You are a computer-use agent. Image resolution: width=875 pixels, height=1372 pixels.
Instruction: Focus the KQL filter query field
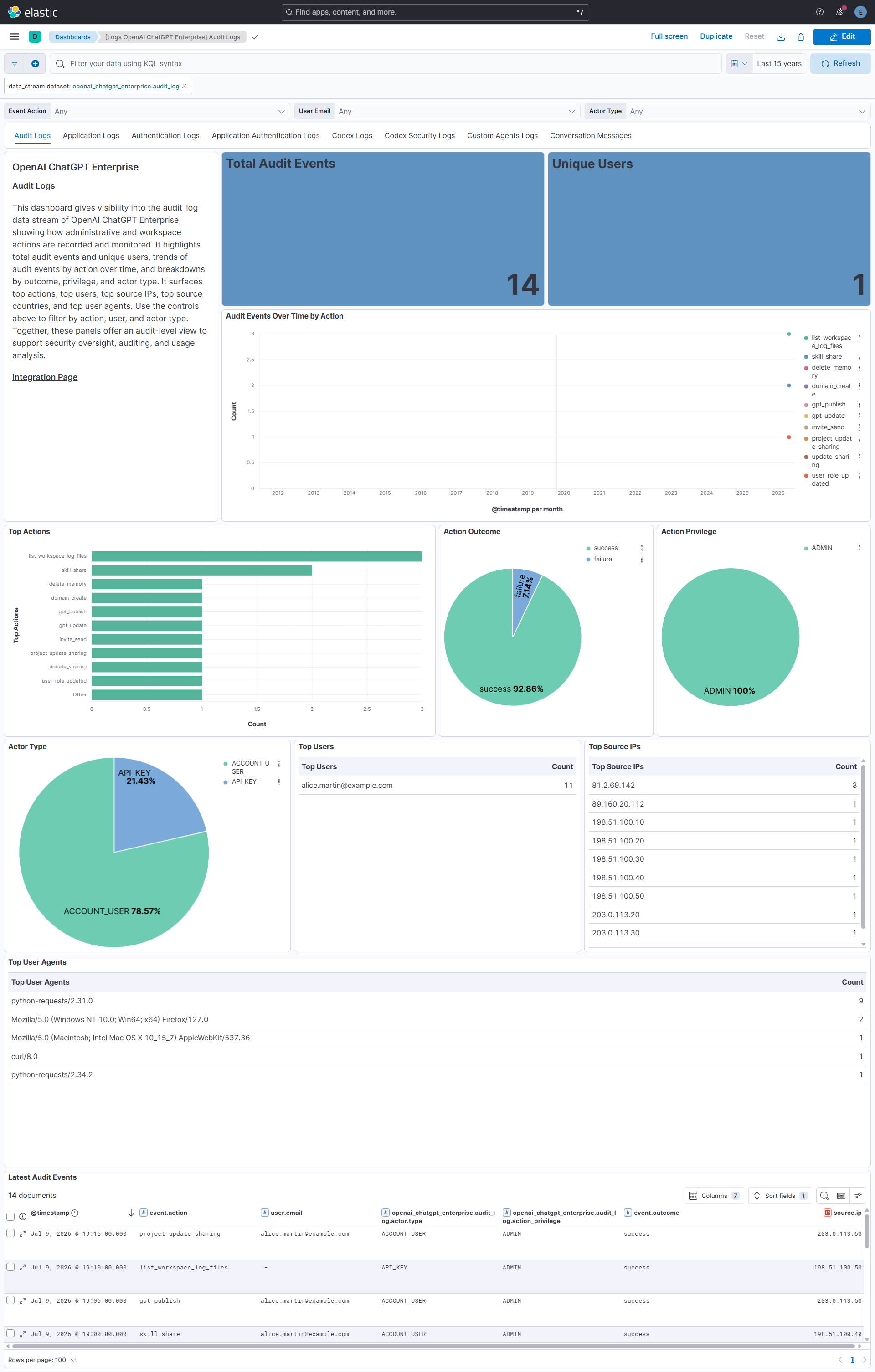(x=386, y=64)
